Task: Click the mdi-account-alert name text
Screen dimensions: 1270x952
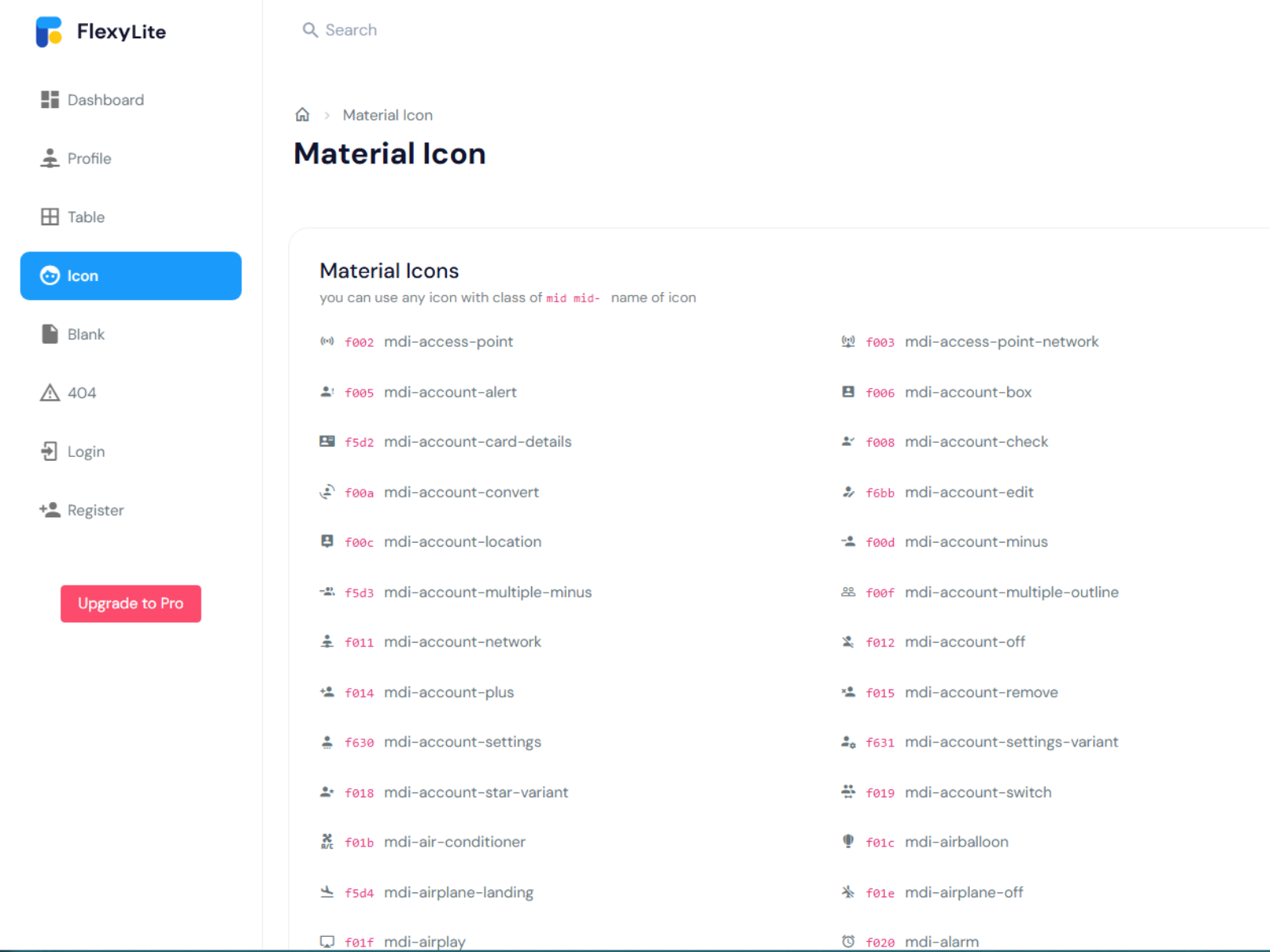Action: pyautogui.click(x=450, y=392)
